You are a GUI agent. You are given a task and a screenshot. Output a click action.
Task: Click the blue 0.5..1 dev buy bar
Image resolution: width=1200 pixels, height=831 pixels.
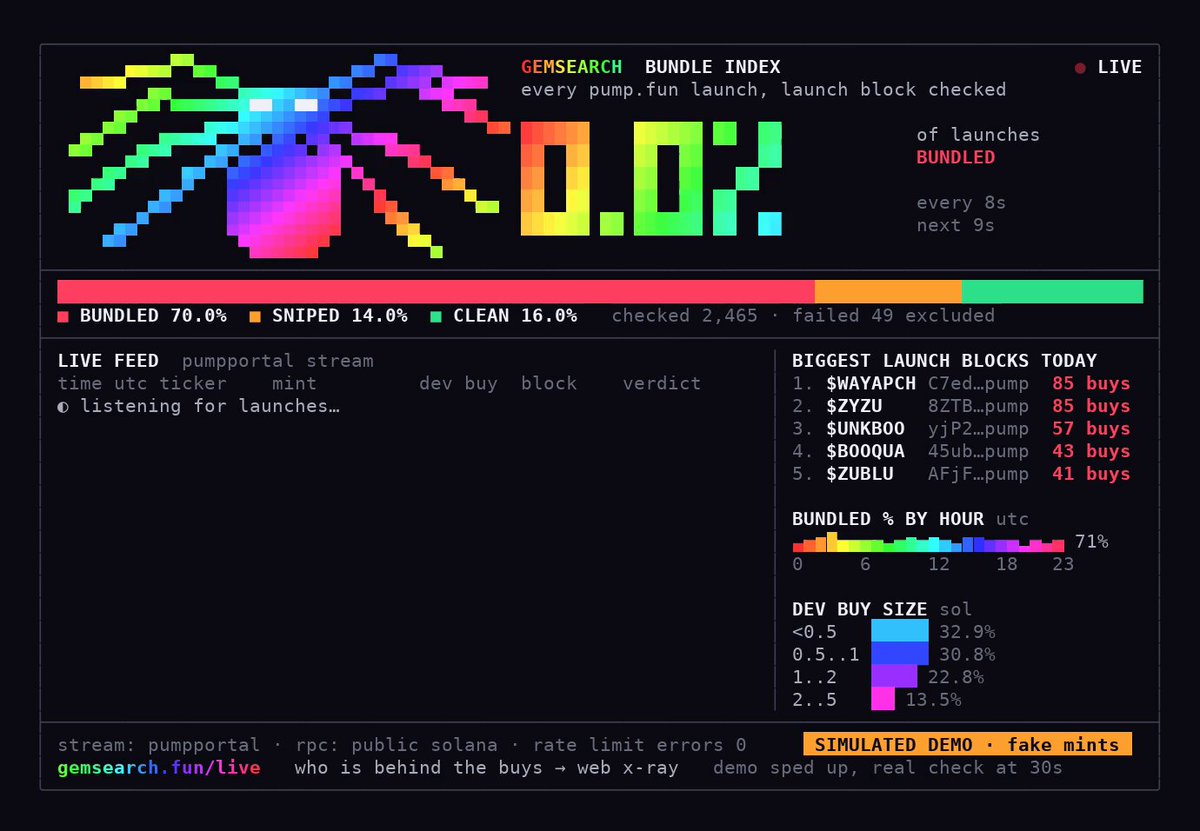[899, 654]
